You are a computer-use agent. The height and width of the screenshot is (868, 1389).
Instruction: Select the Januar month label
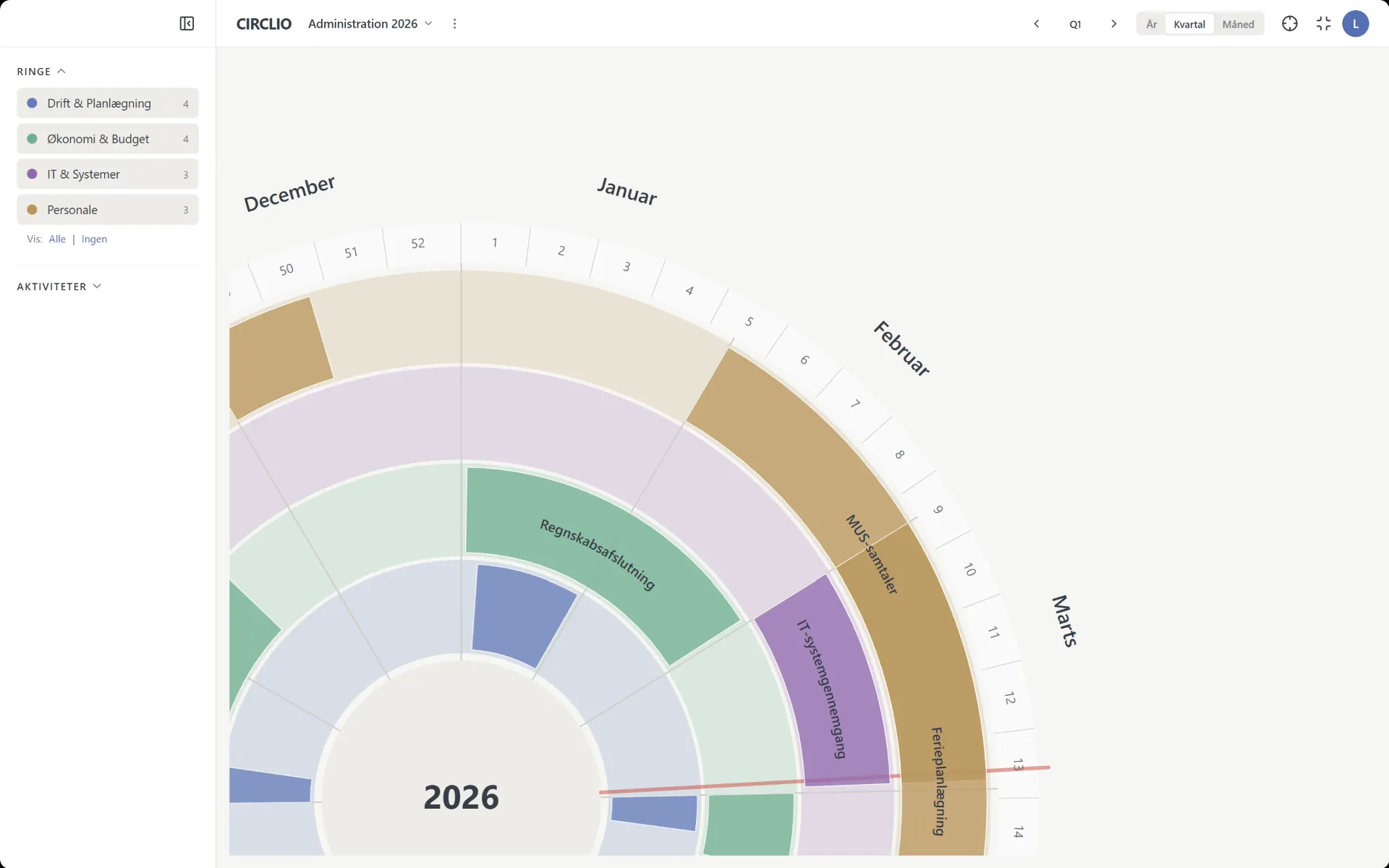[x=627, y=192]
